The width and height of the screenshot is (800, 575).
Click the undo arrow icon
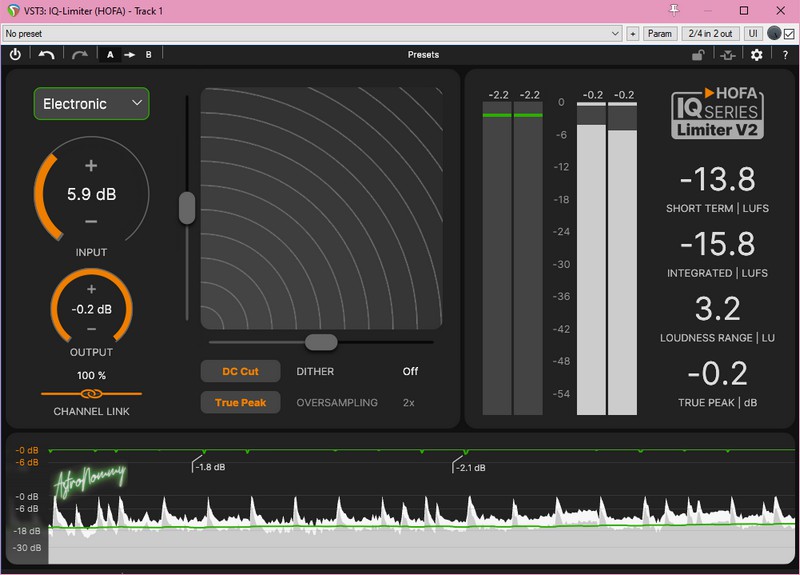[x=46, y=55]
